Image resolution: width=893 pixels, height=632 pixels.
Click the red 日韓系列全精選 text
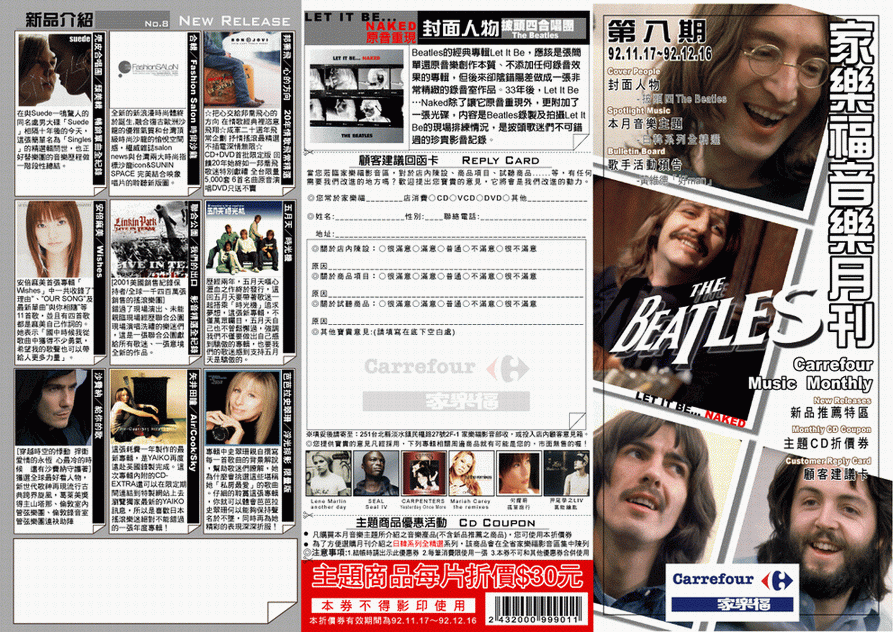coord(419,544)
